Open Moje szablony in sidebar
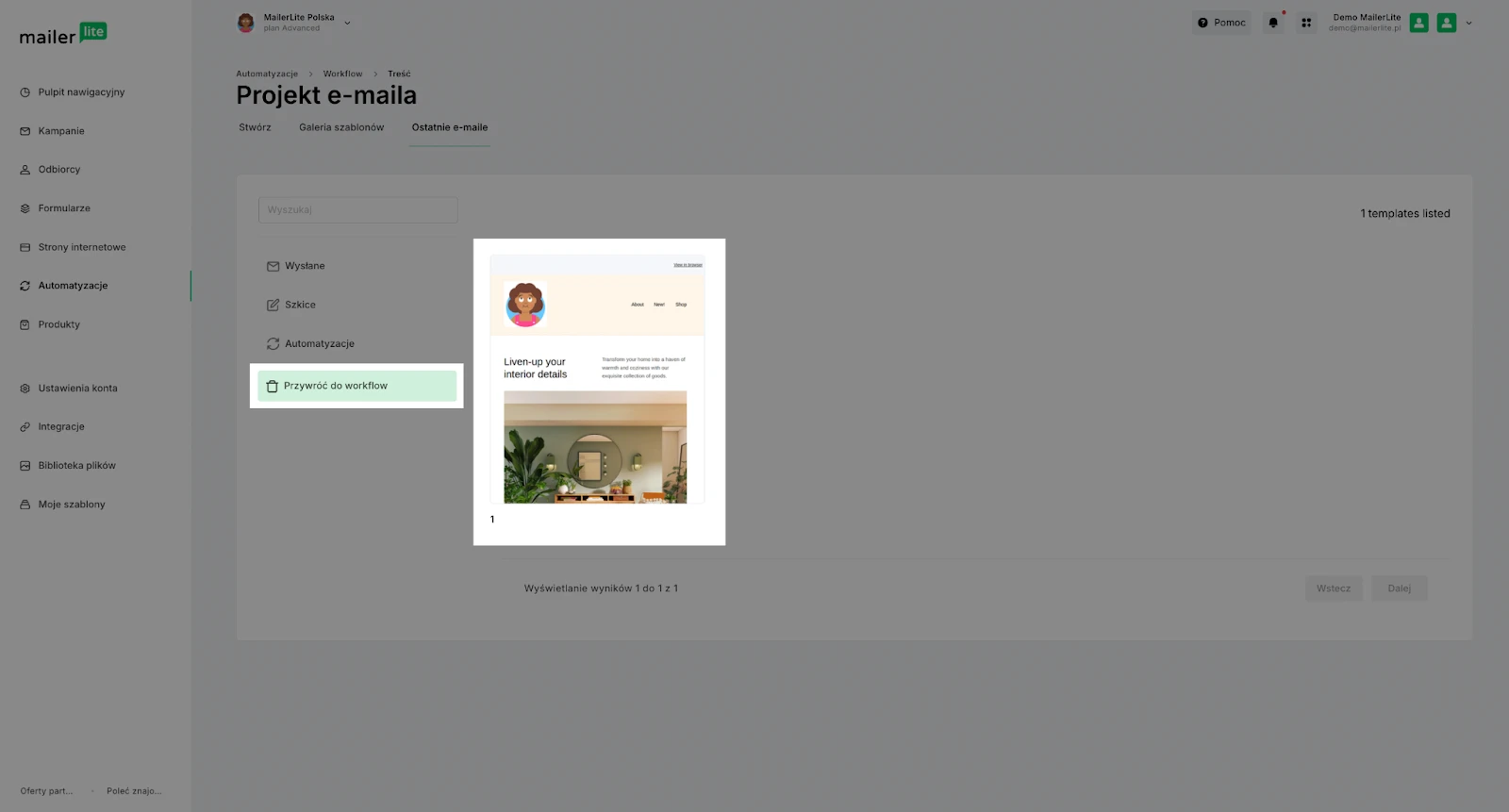This screenshot has width=1509, height=812. click(x=72, y=505)
